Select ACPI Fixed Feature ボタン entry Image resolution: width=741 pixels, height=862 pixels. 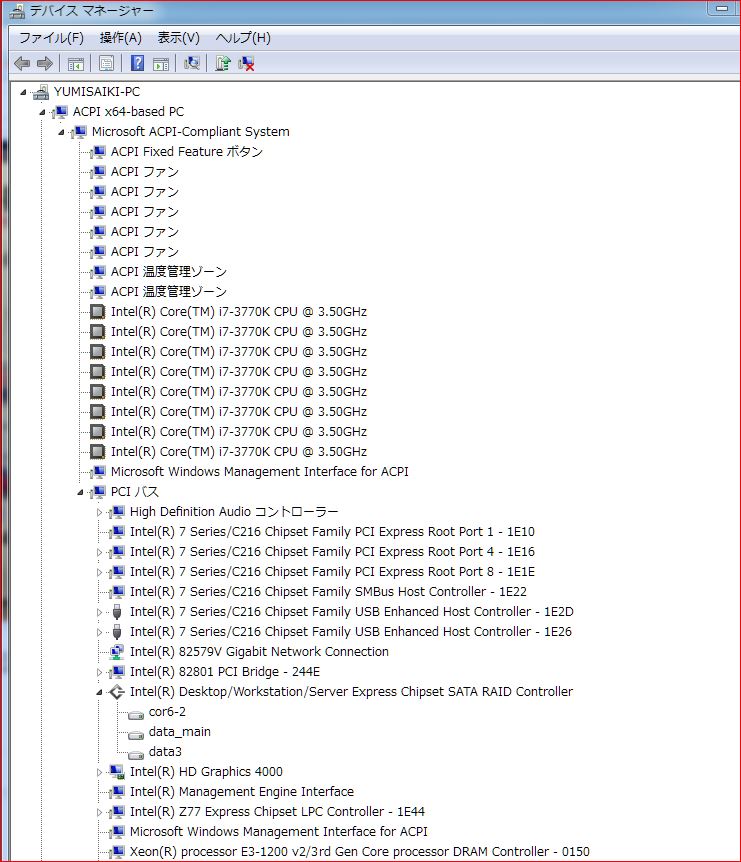click(187, 152)
